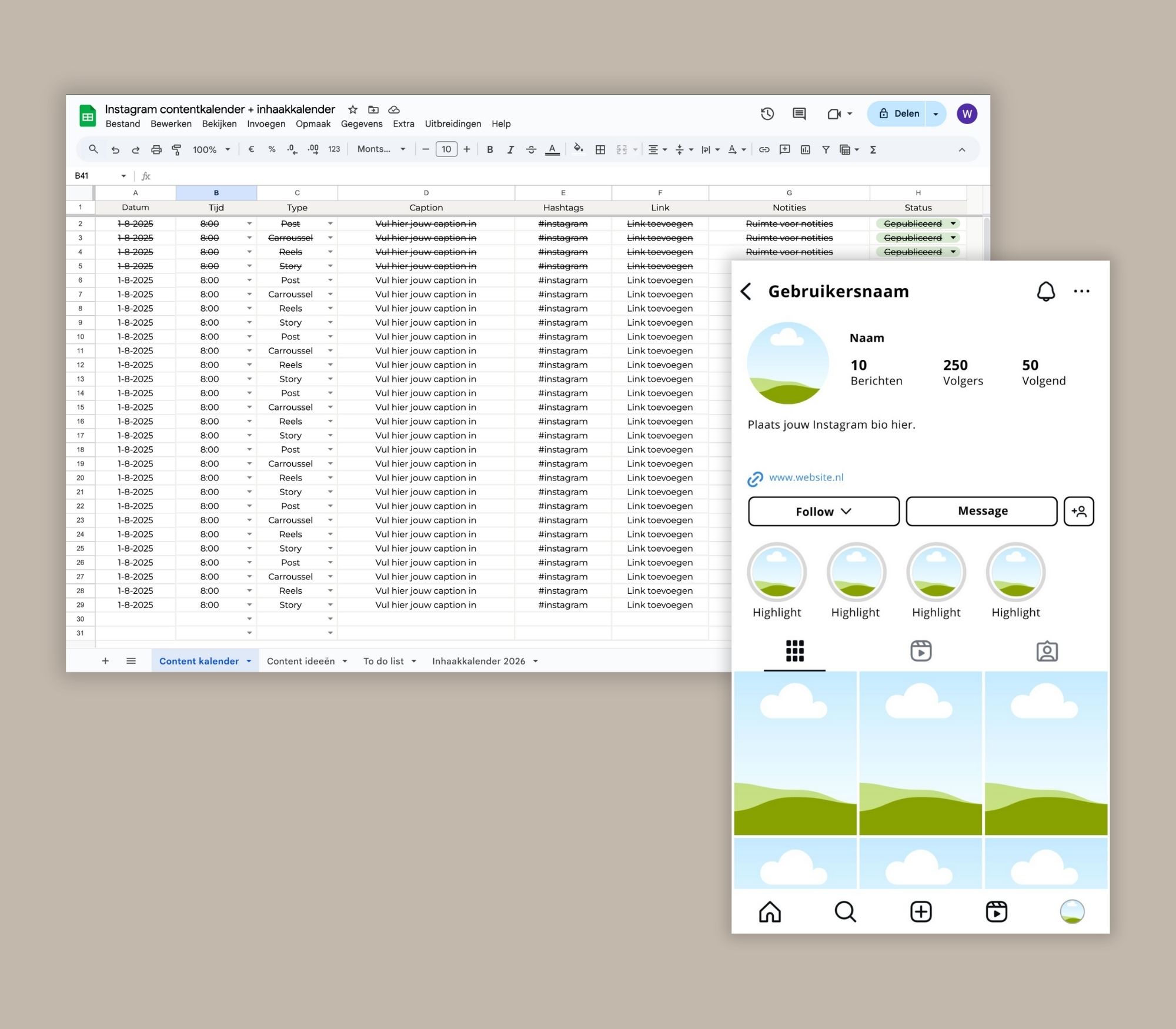Open the fill color paint bucket
The height and width of the screenshot is (1029, 1176).
pos(578,149)
